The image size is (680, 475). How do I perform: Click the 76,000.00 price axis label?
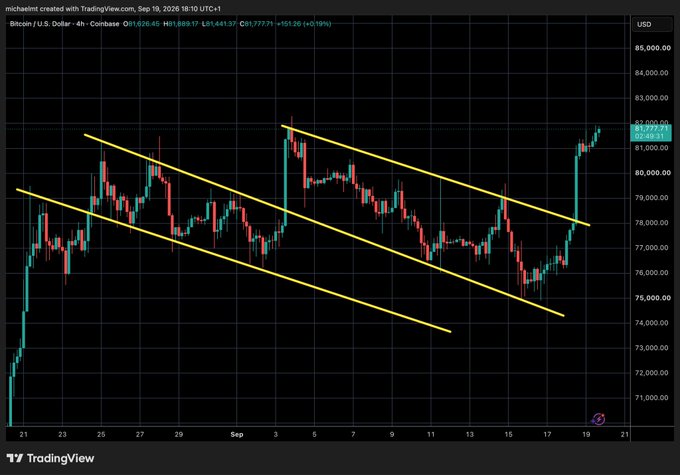[652, 273]
